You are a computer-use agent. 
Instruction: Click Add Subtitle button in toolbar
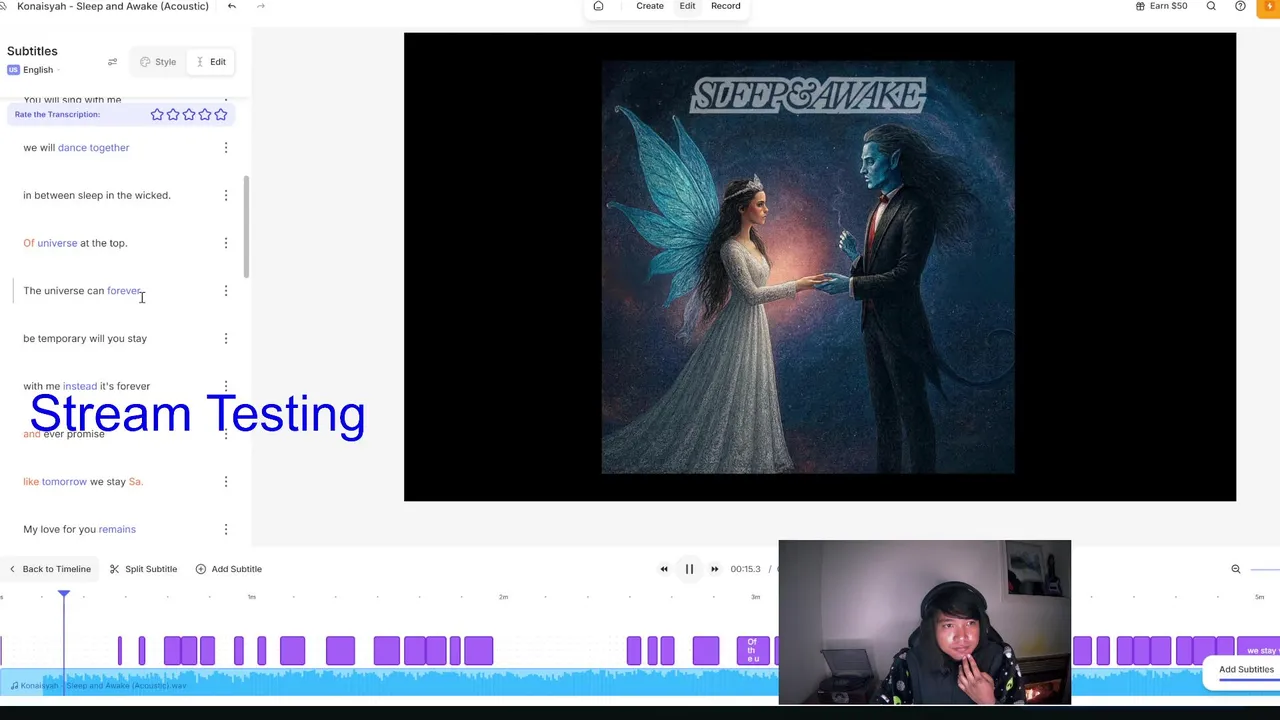click(x=229, y=569)
